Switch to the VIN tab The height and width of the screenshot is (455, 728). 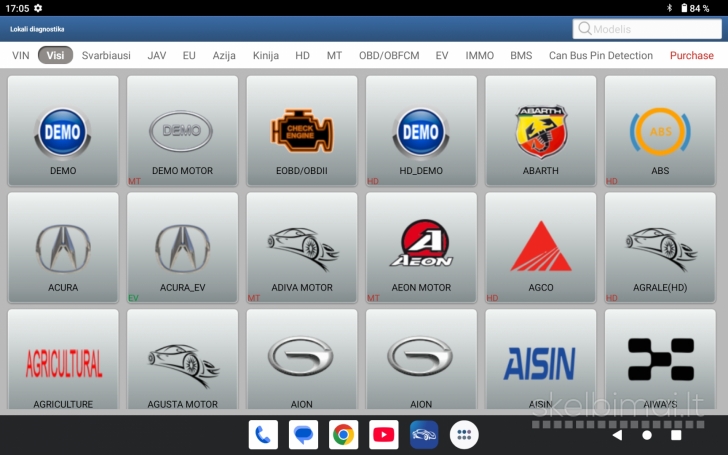click(x=20, y=56)
